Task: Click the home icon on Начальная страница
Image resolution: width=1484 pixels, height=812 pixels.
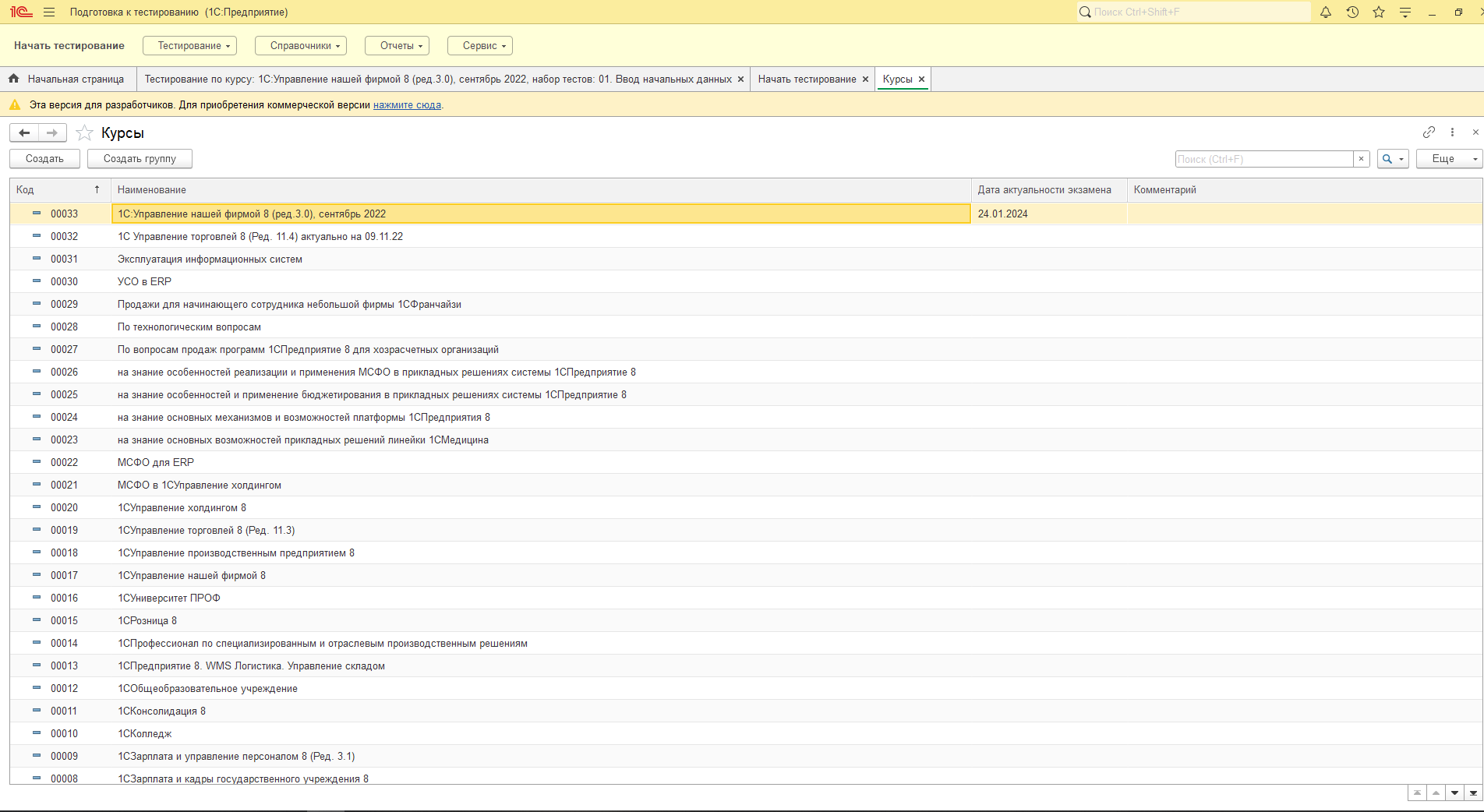Action: point(14,79)
